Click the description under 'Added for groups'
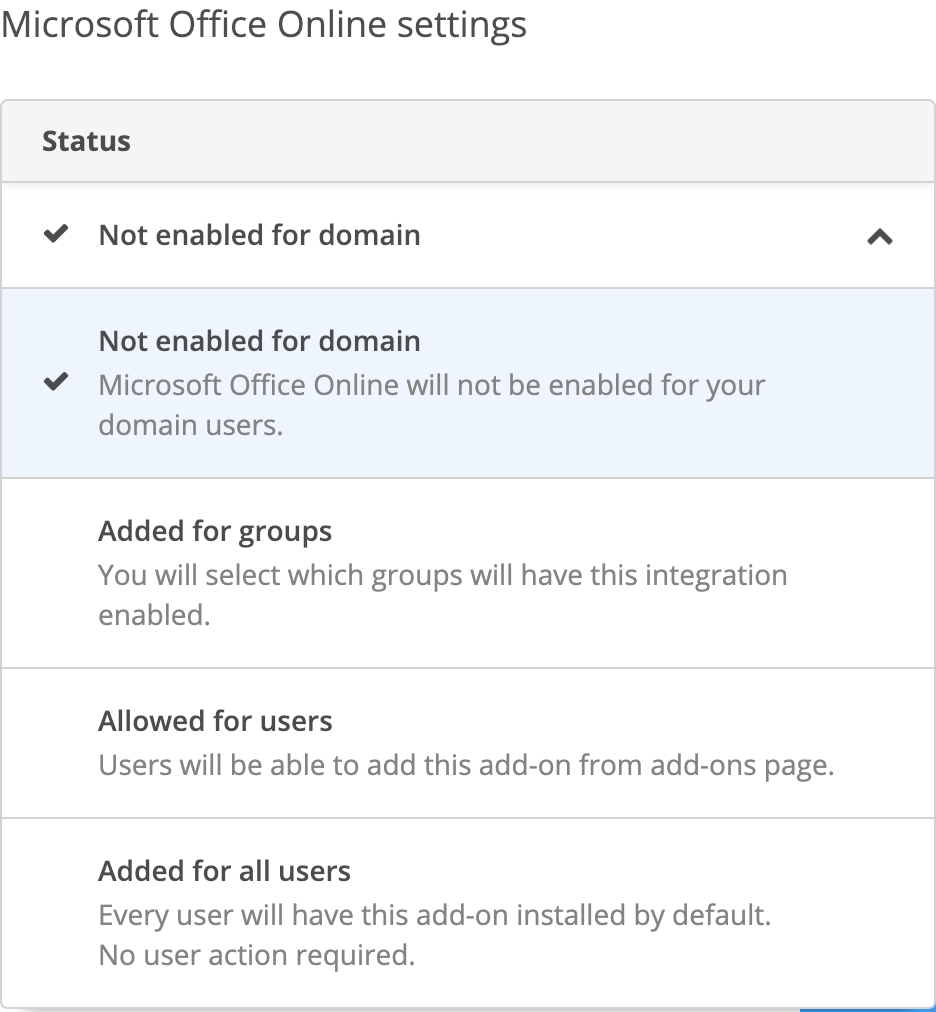Viewport: 936px width, 1012px height. (442, 595)
